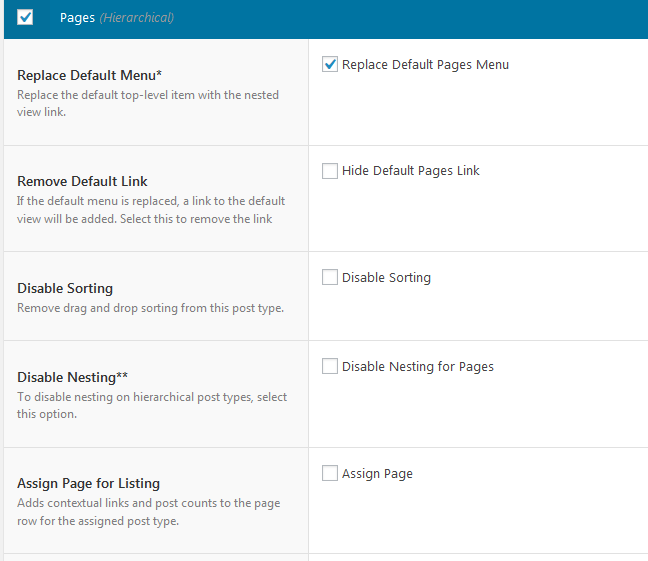This screenshot has width=648, height=561.
Task: Click the 'Adds contextual links' description text
Action: click(149, 512)
